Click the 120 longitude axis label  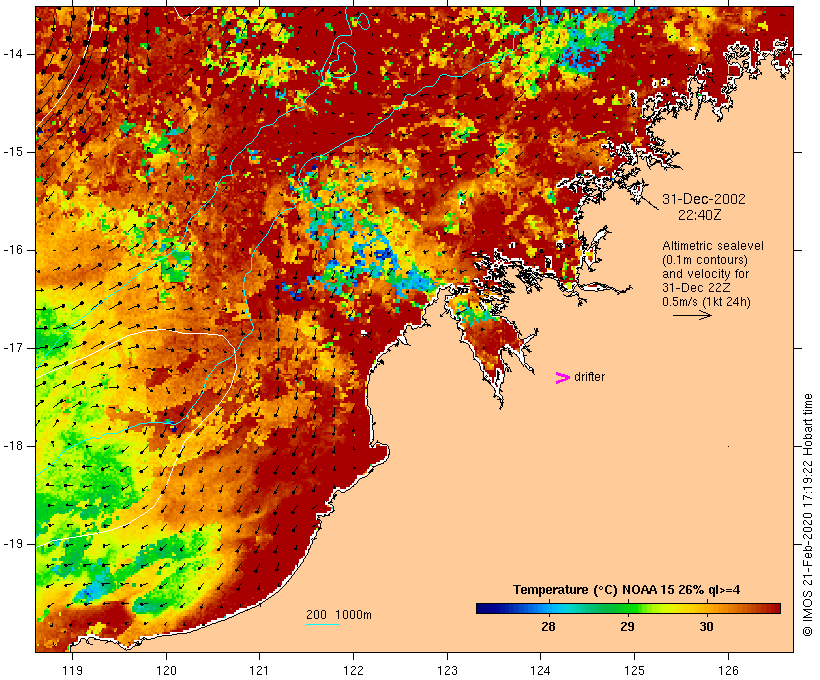(166, 670)
